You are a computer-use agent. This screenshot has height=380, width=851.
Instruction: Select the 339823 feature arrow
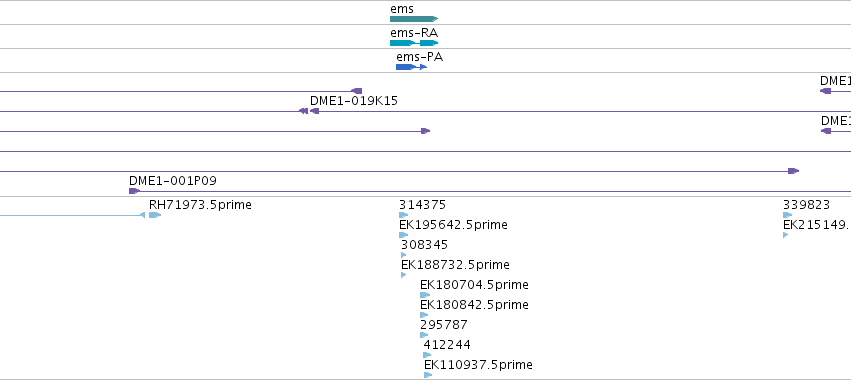788,215
